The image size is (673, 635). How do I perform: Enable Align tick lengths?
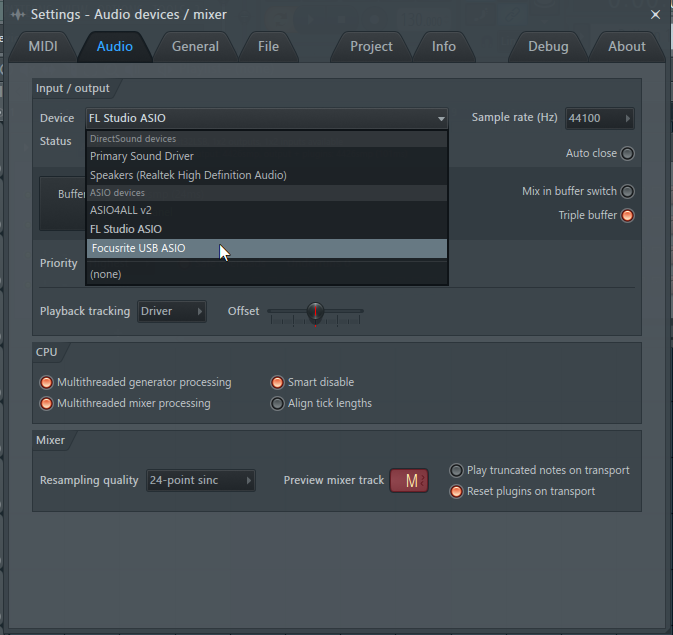(x=277, y=404)
